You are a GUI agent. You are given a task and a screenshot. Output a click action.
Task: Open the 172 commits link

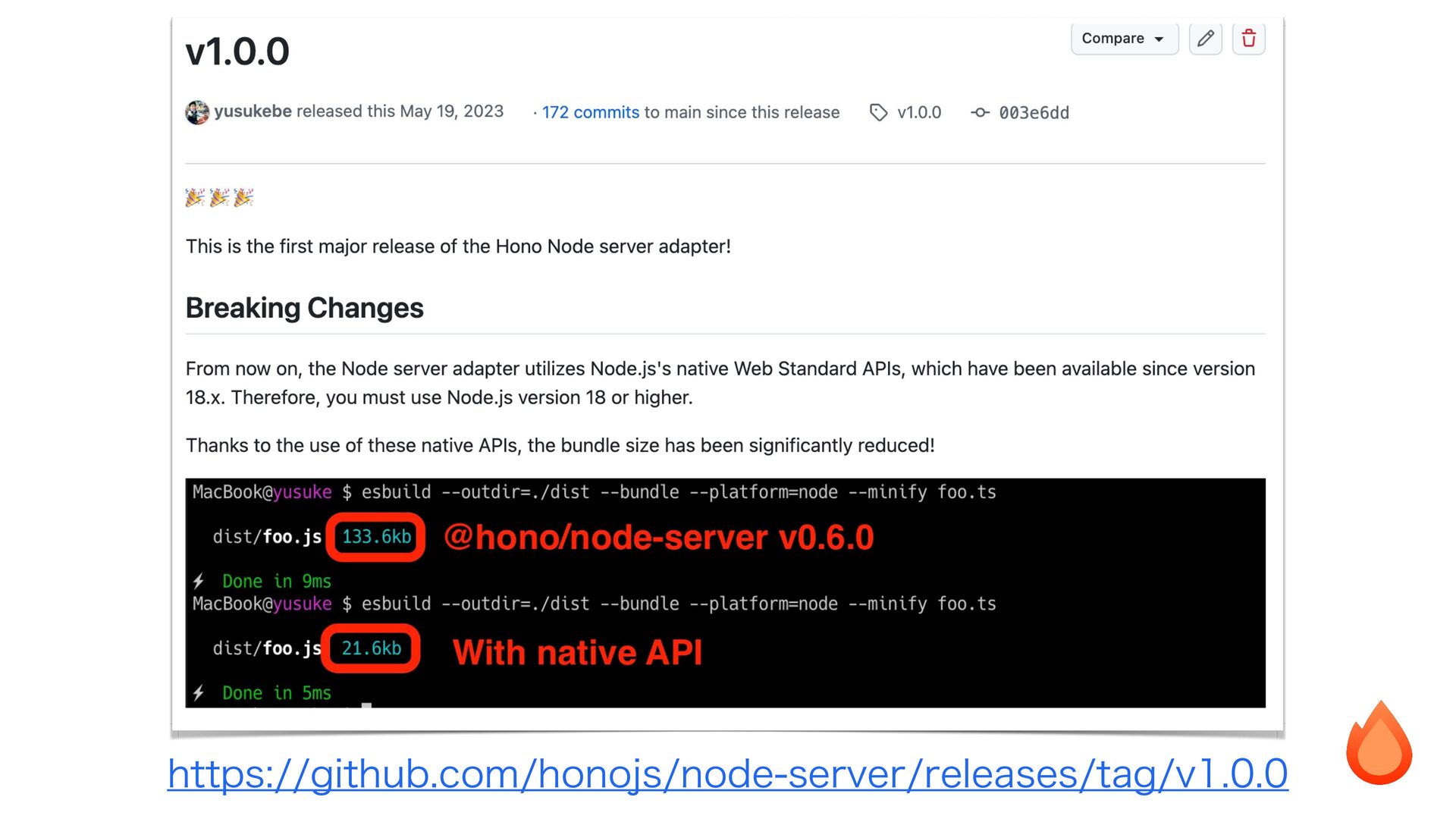click(590, 112)
